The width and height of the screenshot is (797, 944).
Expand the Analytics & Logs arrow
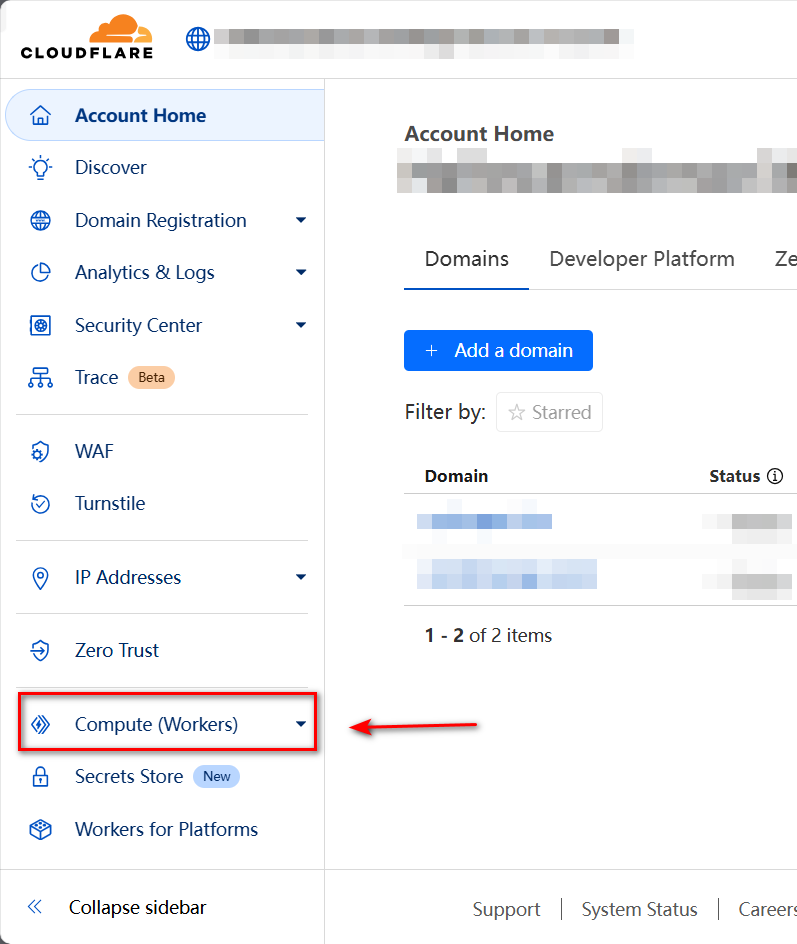(301, 273)
